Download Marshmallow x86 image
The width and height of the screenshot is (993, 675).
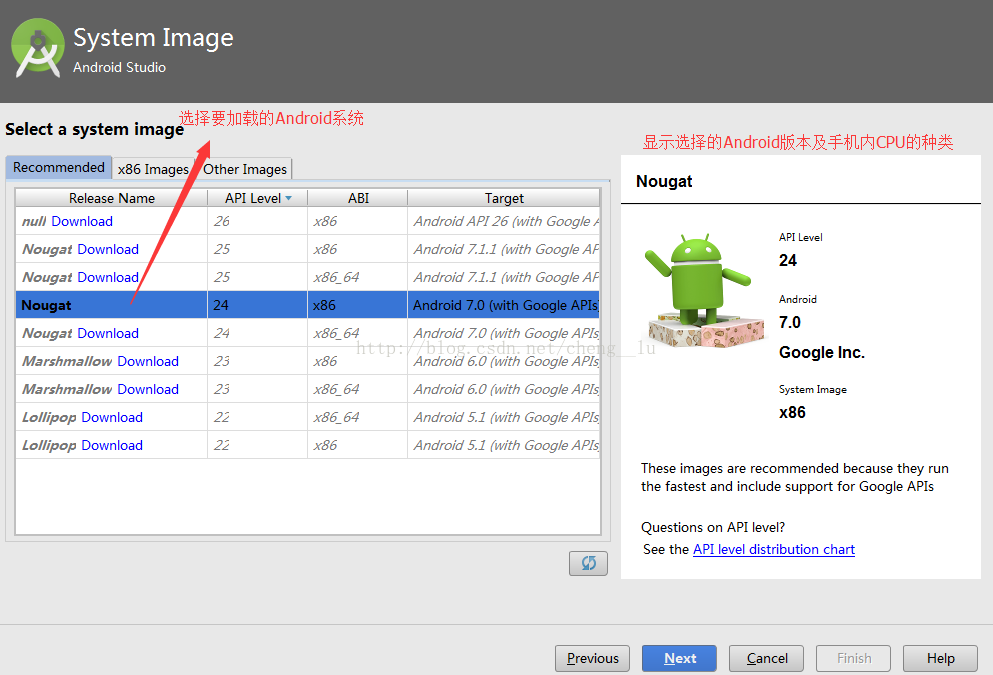tap(148, 361)
